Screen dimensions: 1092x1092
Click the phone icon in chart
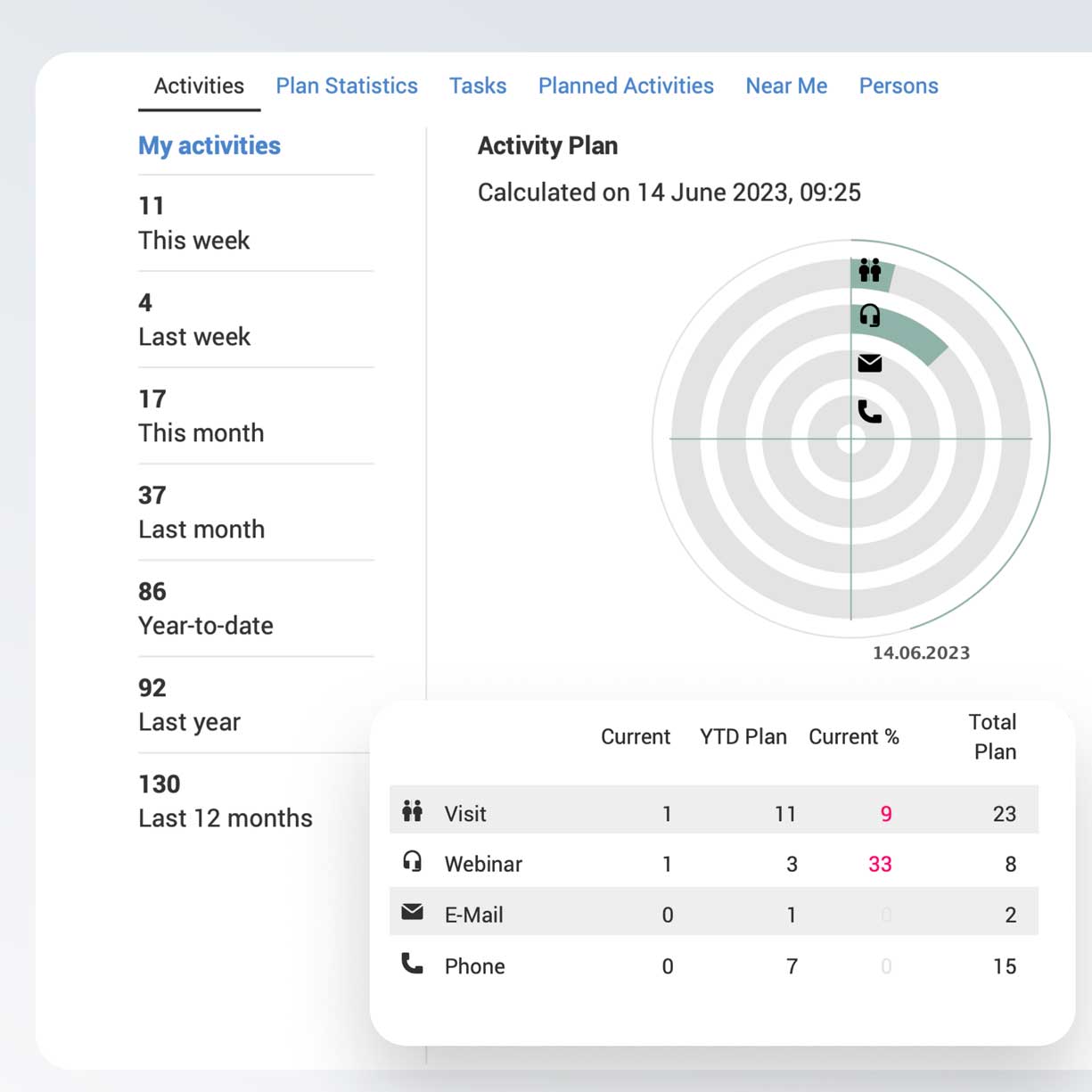(870, 411)
